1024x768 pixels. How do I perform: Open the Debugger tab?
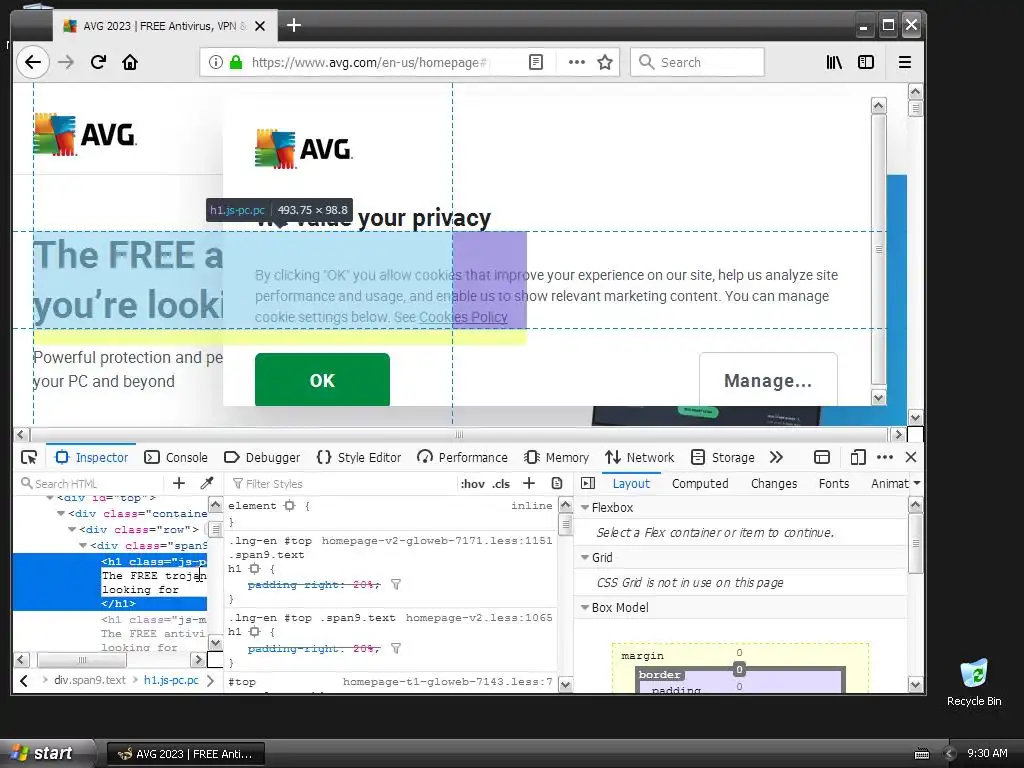pyautogui.click(x=262, y=457)
